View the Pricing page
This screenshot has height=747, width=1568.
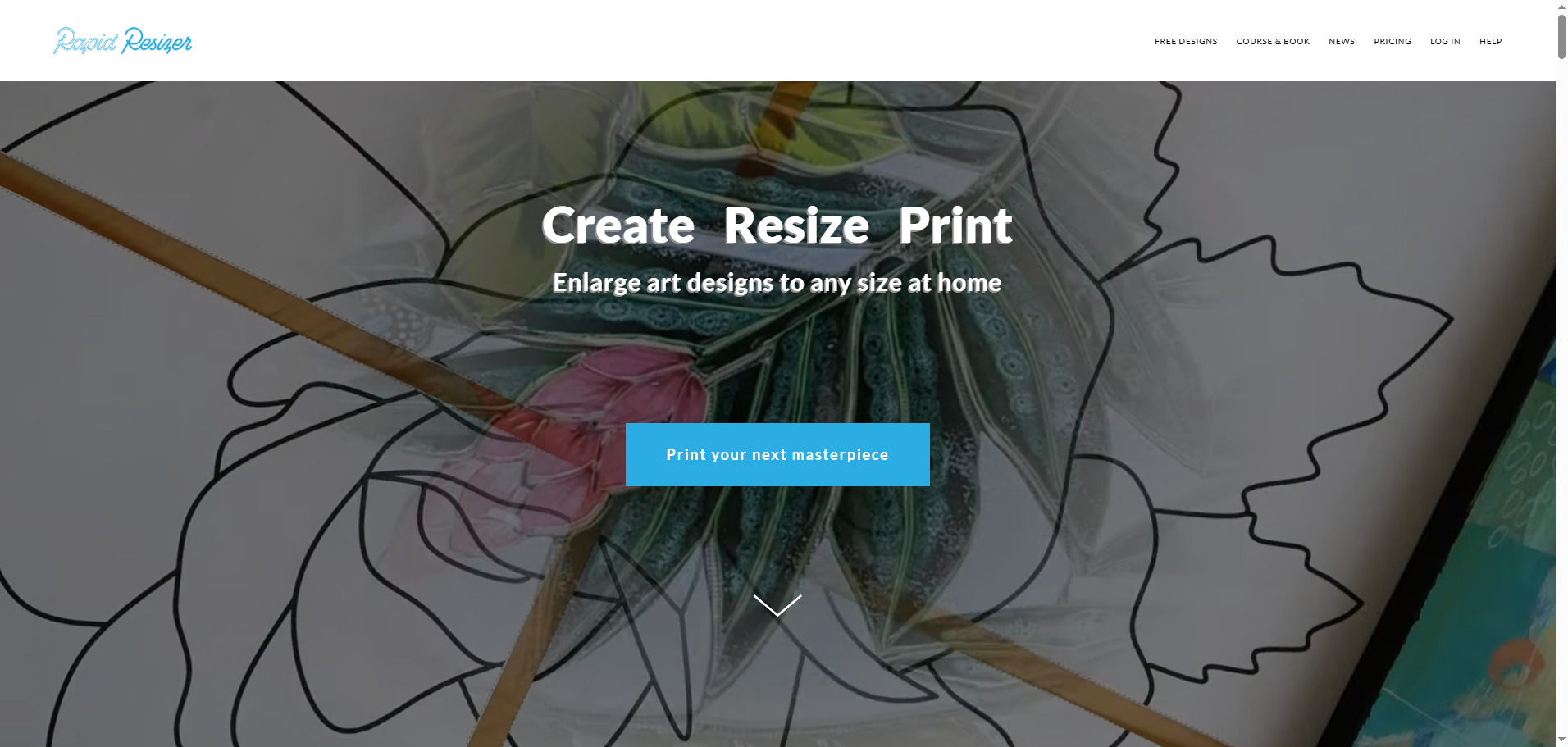click(x=1393, y=42)
